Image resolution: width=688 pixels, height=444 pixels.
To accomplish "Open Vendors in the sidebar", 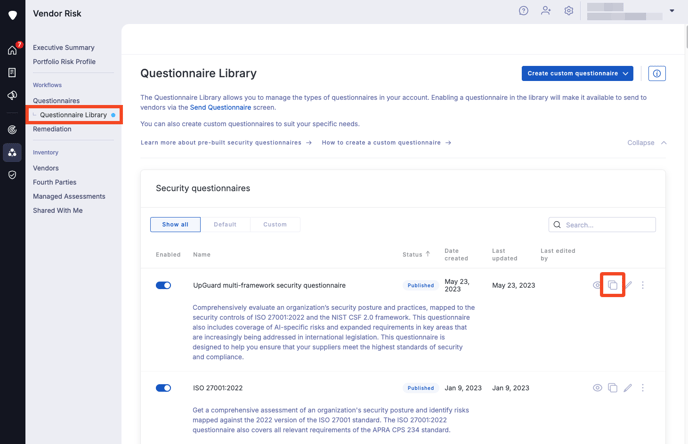I will click(x=46, y=168).
